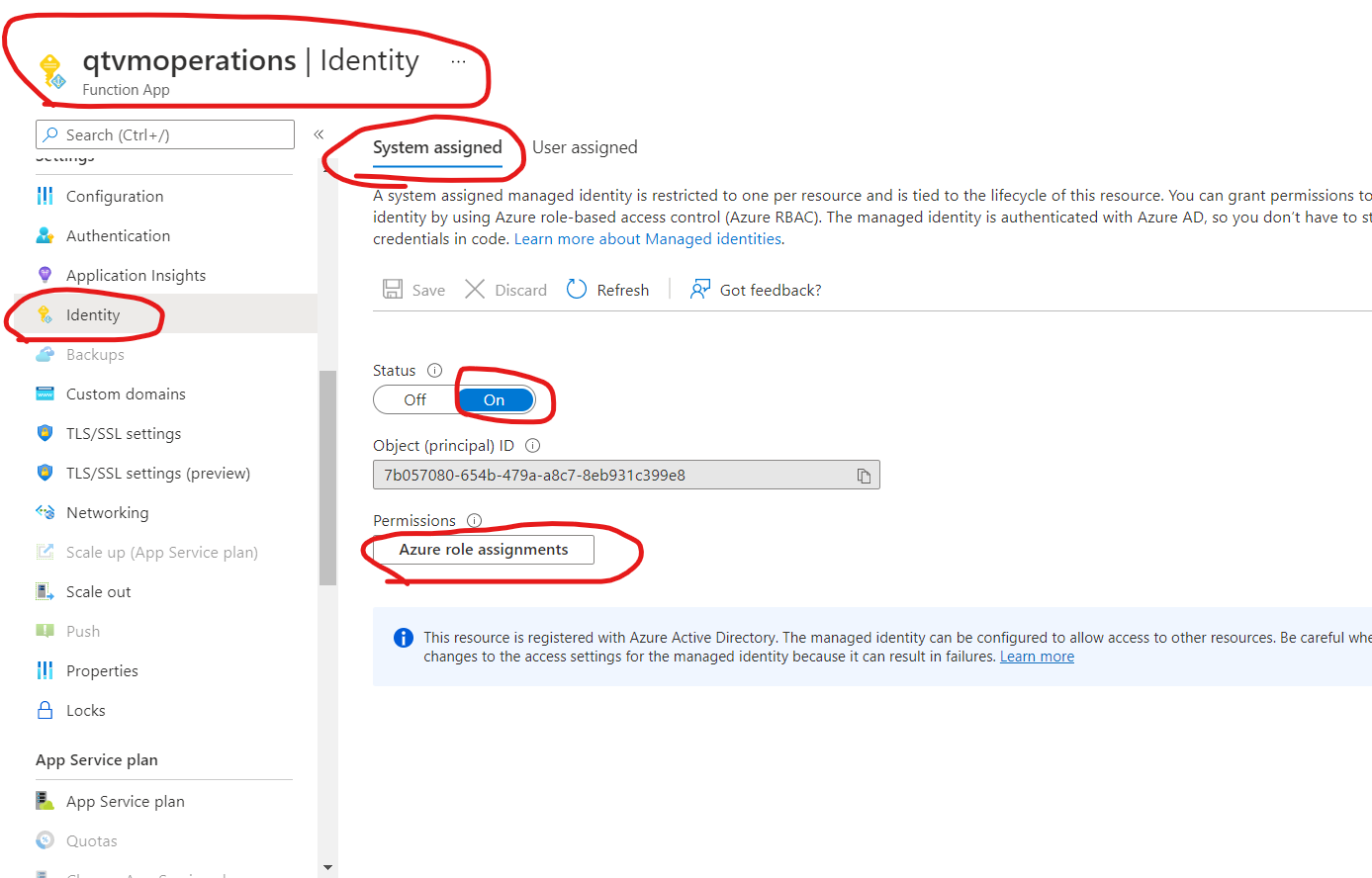
Task: Set Status toggle to On
Action: pyautogui.click(x=495, y=399)
